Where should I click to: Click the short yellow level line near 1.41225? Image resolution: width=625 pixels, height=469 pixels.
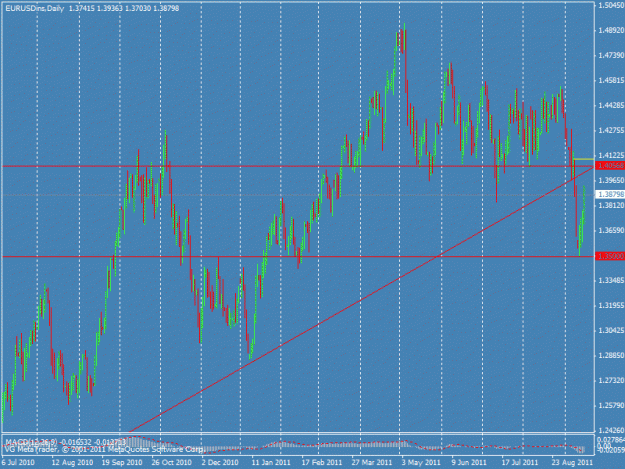[583, 159]
